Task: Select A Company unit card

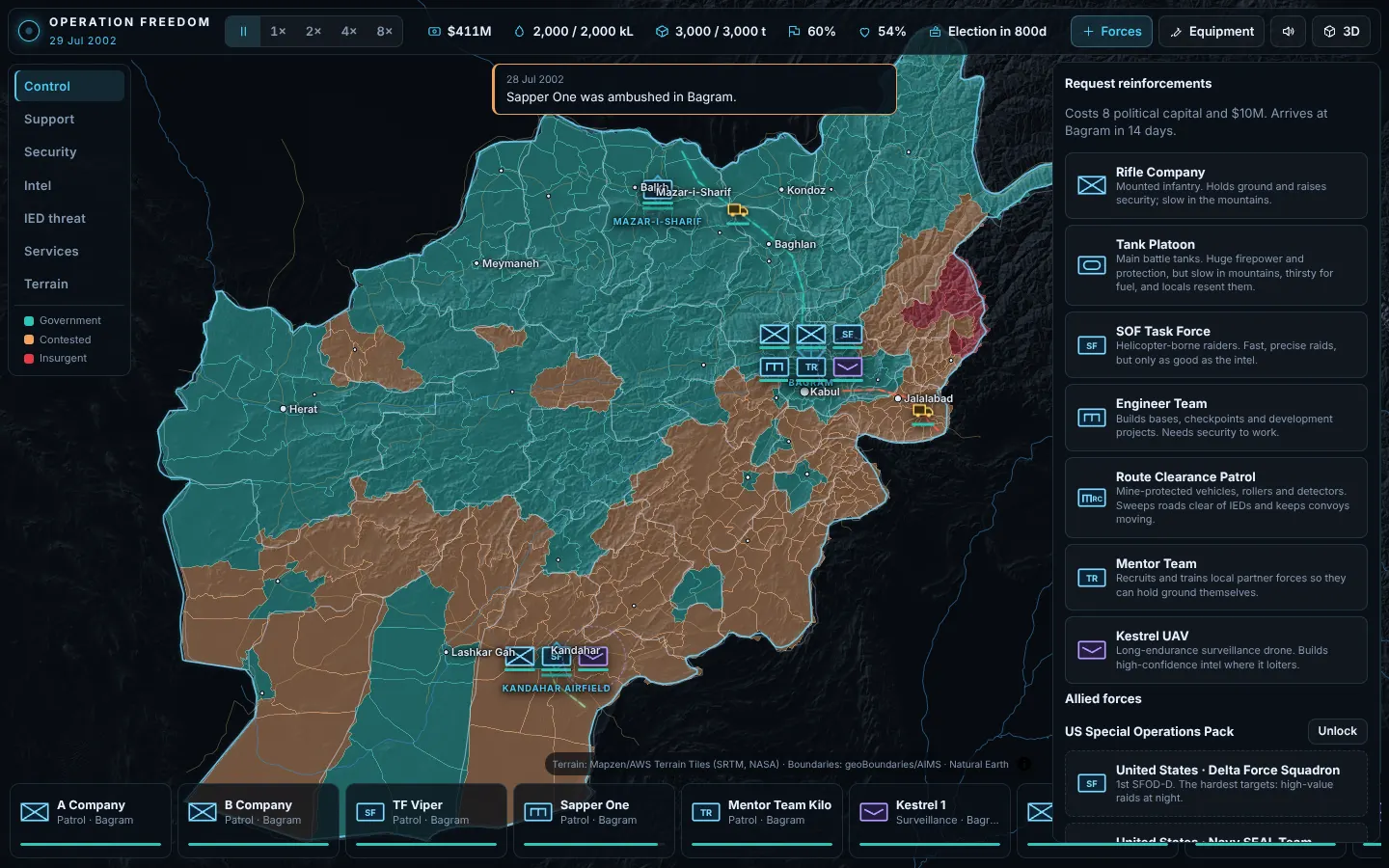Action: 91,820
